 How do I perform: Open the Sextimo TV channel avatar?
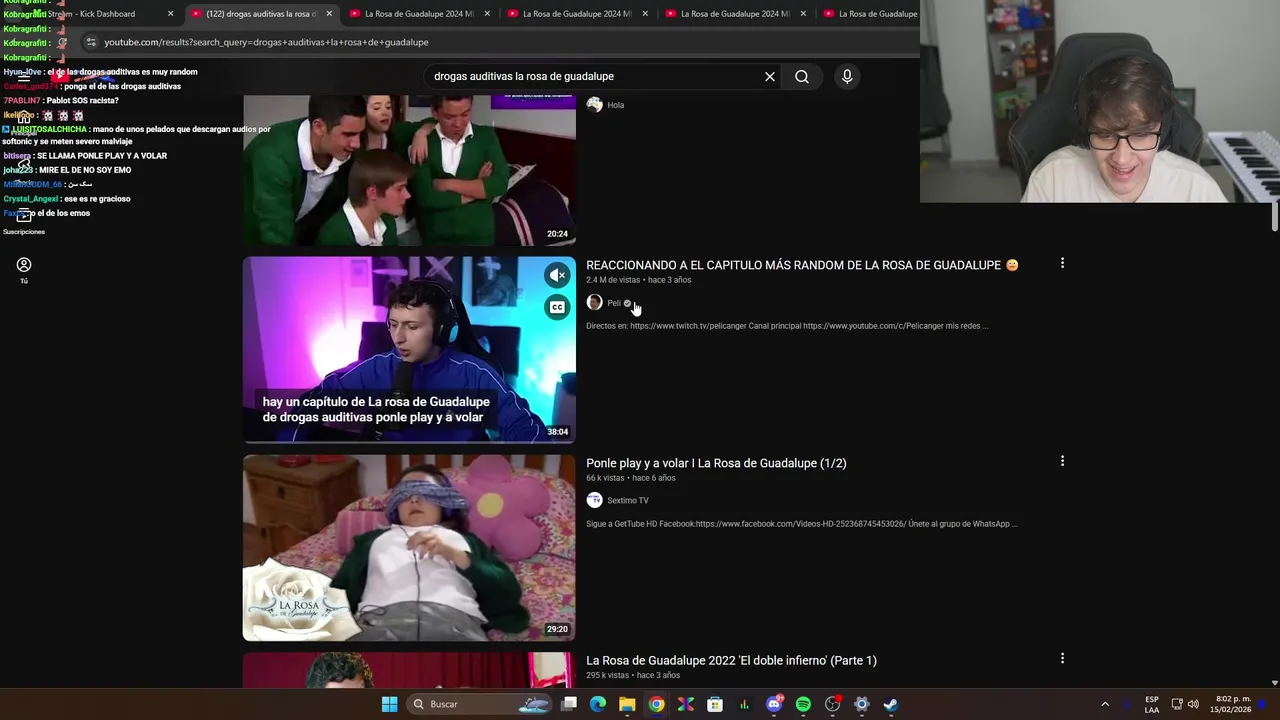594,500
